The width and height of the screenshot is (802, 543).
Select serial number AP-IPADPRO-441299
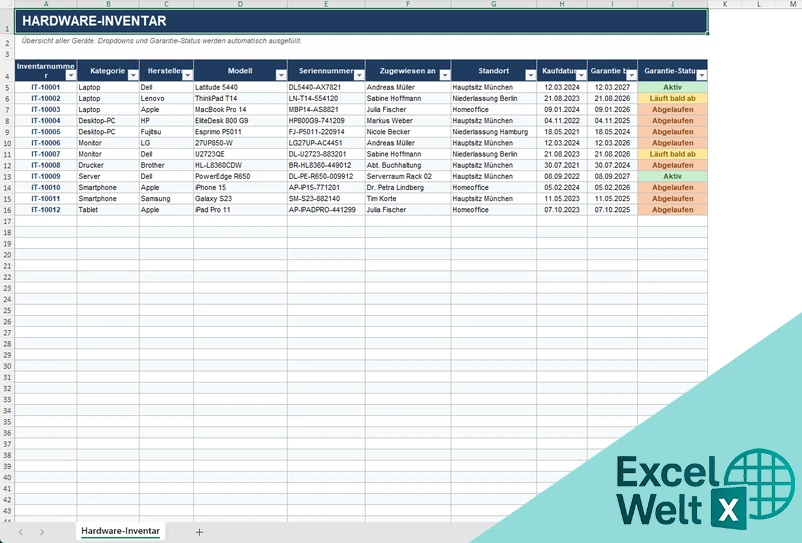(326, 210)
